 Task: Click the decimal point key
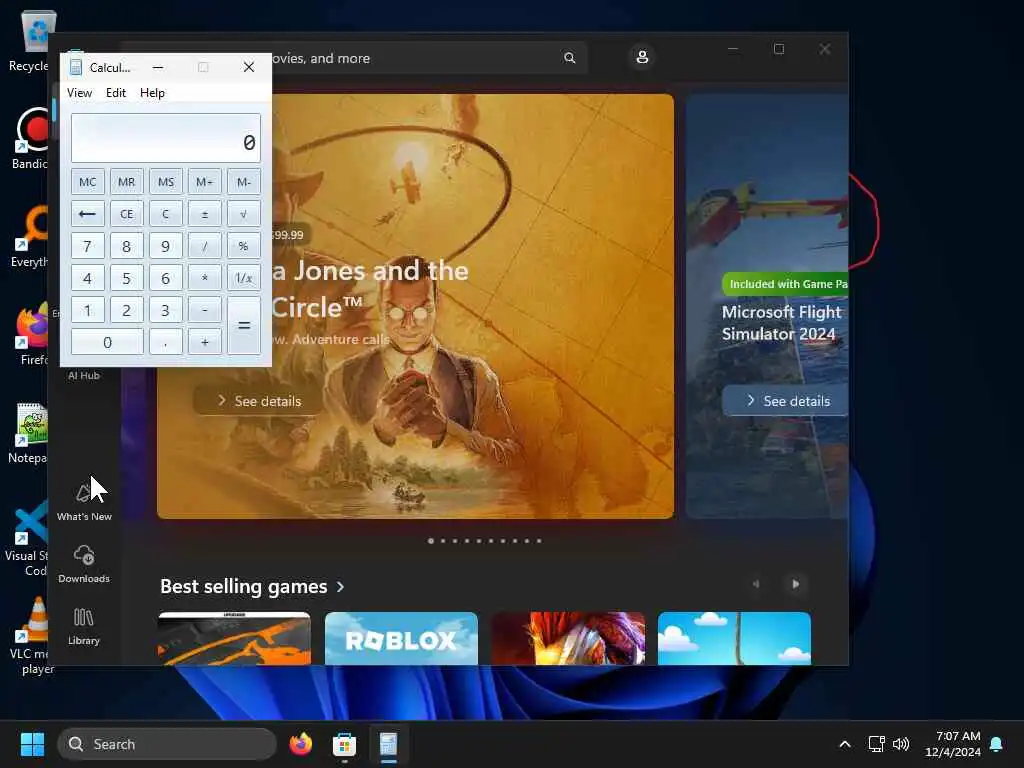pyautogui.click(x=166, y=342)
